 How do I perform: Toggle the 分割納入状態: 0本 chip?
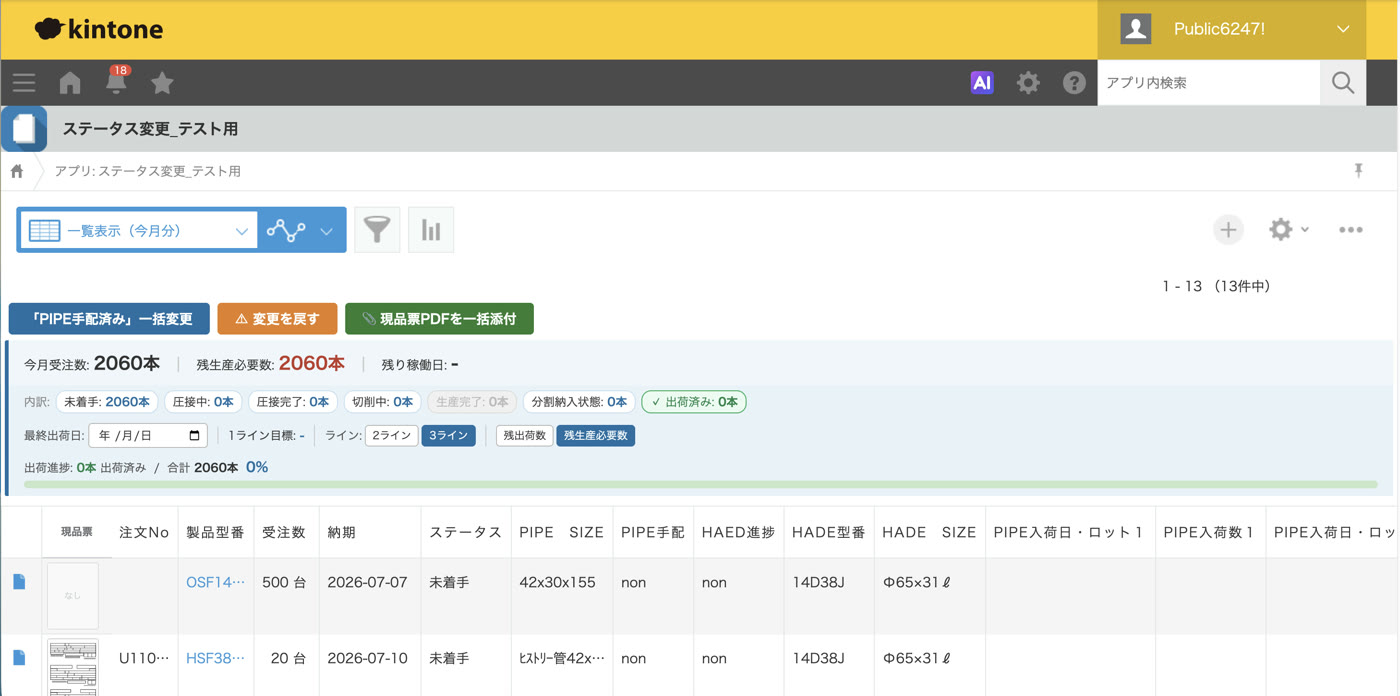(579, 402)
